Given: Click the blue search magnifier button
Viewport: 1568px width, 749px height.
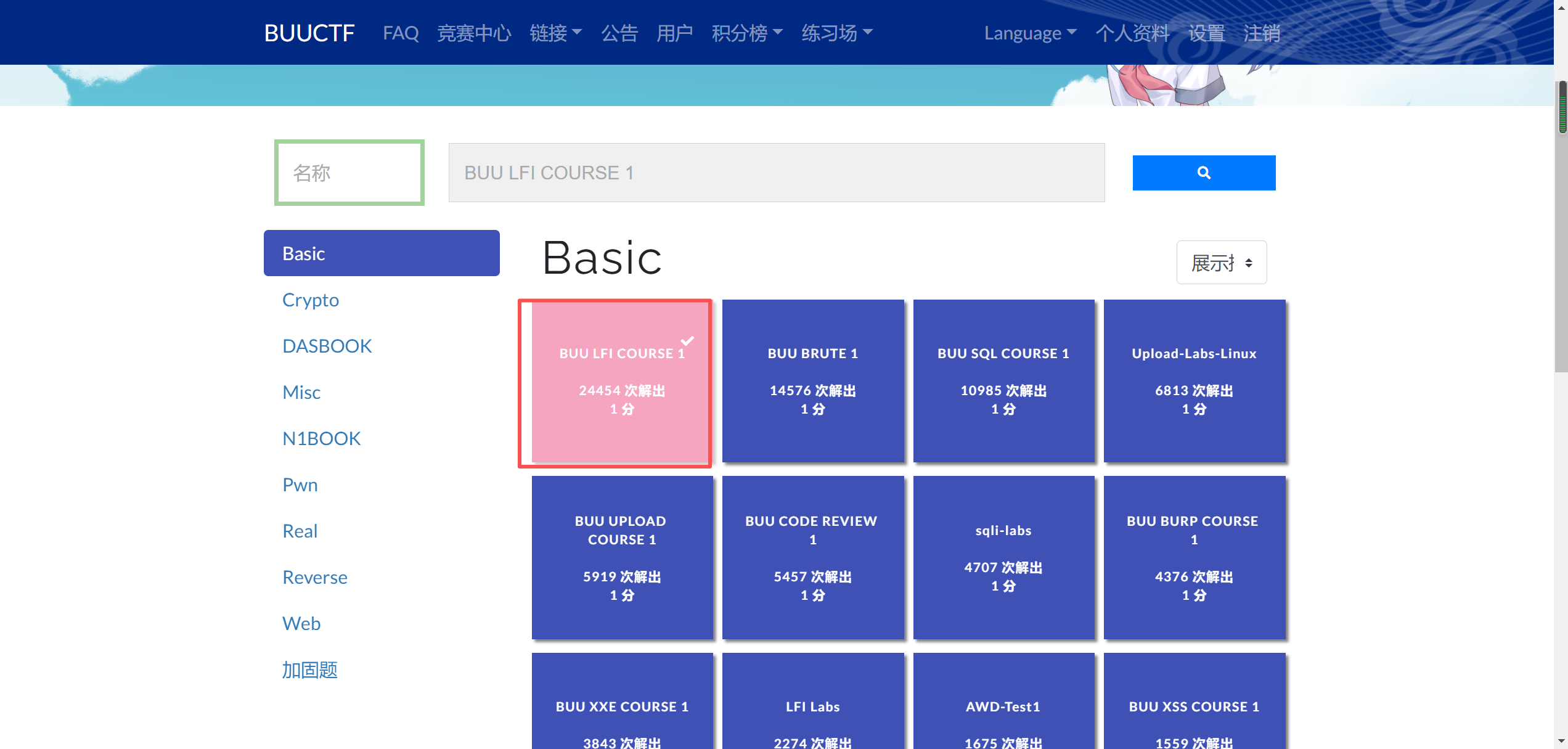Looking at the screenshot, I should [1203, 173].
